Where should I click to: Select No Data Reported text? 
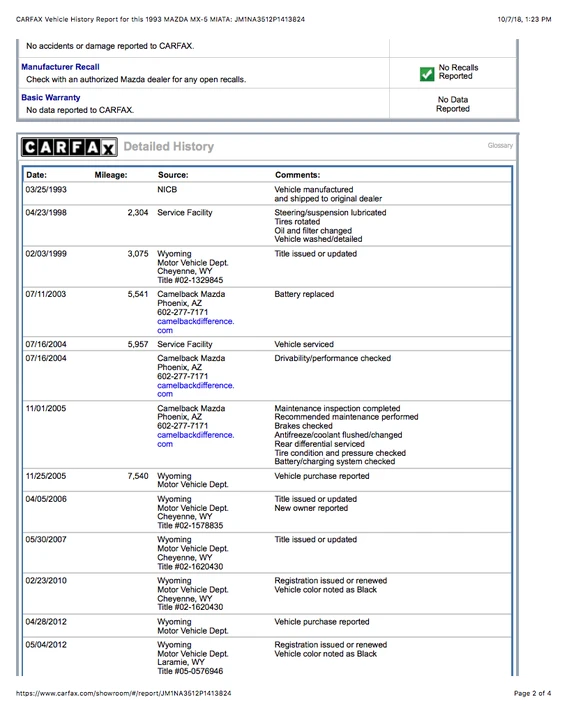coord(453,104)
